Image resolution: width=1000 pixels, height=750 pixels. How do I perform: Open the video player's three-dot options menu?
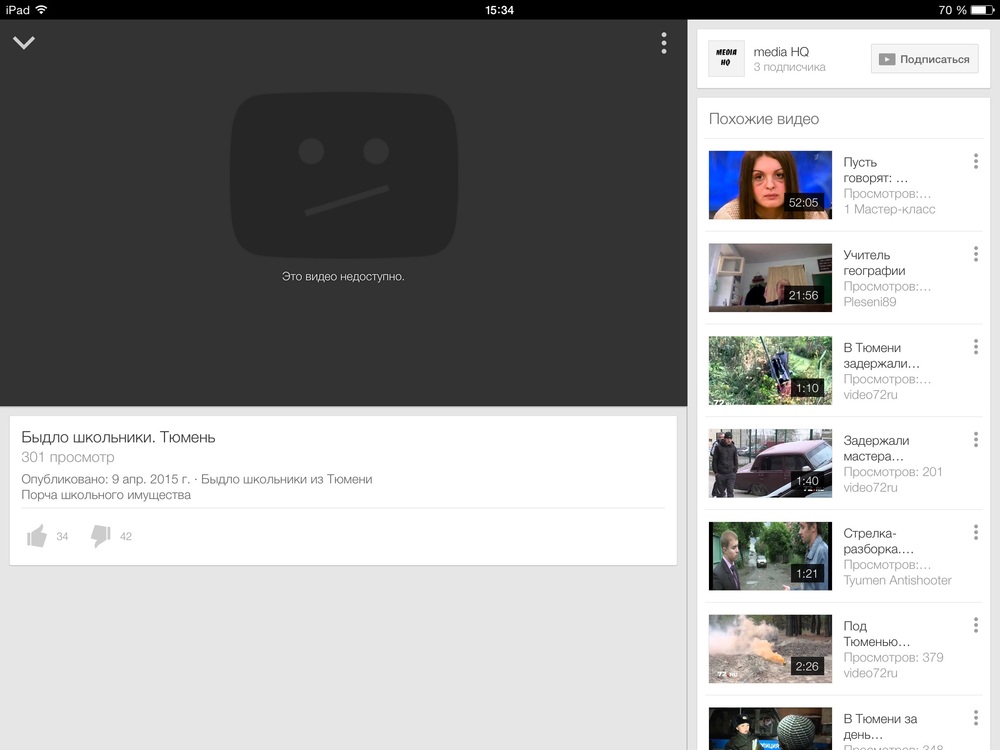click(x=664, y=43)
